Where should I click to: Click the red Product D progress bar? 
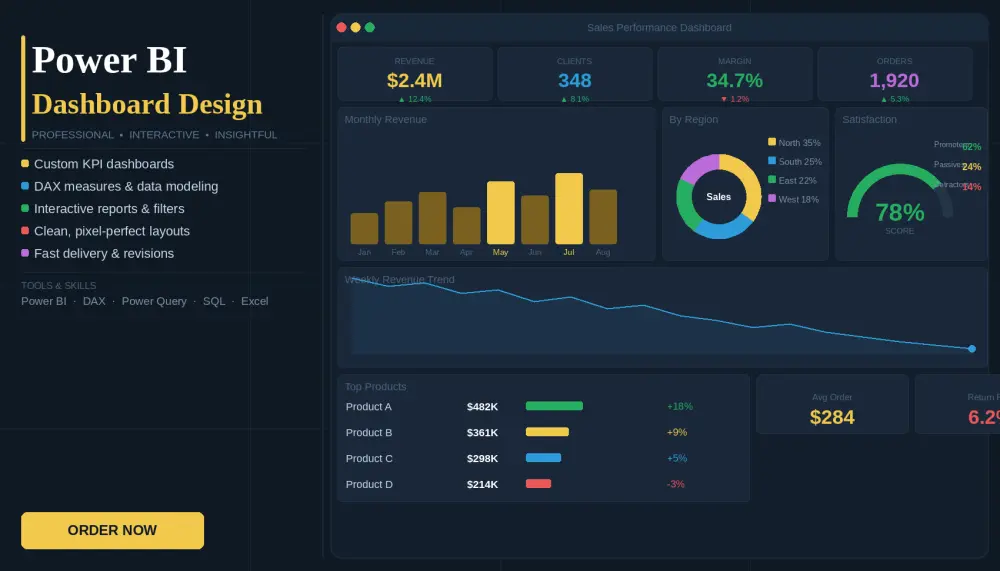pos(538,484)
